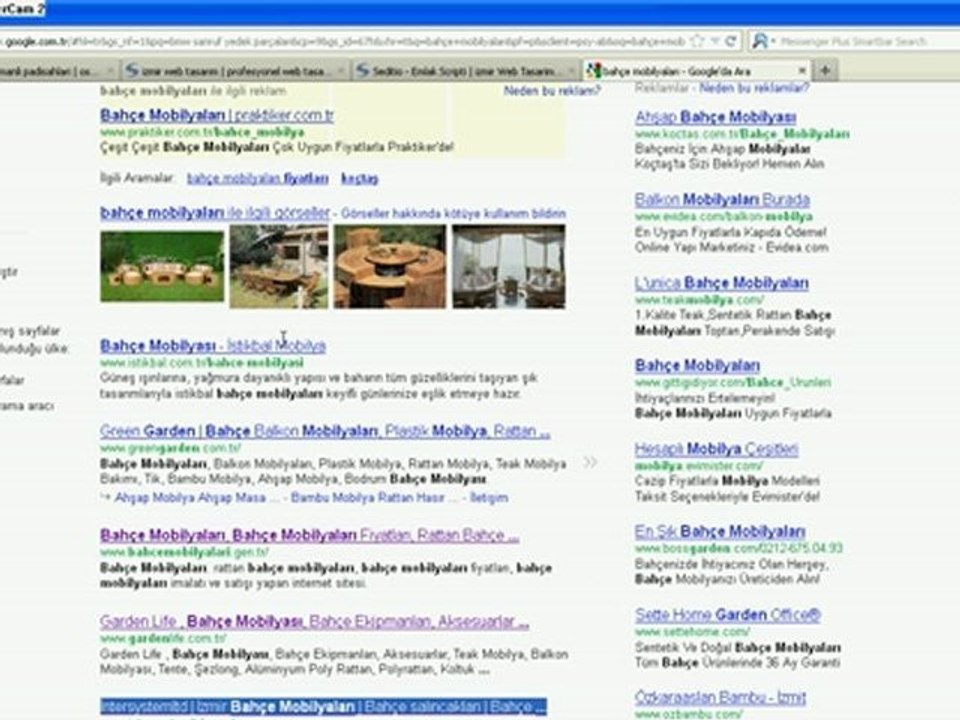
Task: Open the Bahçe Mobilyası - İstikbal Mobilya result
Action: tap(212, 345)
